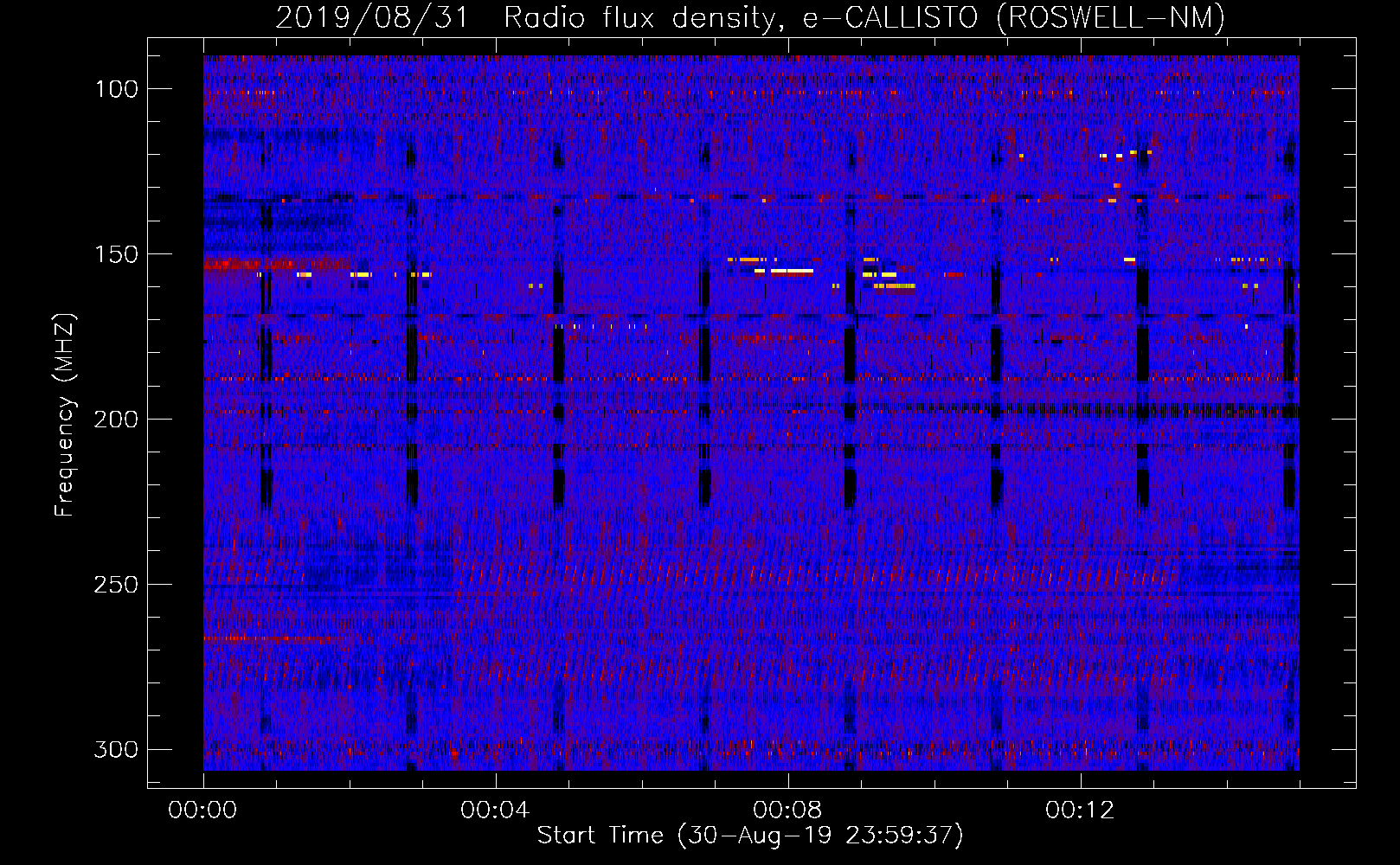
Task: Click the 200 frequency tick label
Action: [116, 420]
